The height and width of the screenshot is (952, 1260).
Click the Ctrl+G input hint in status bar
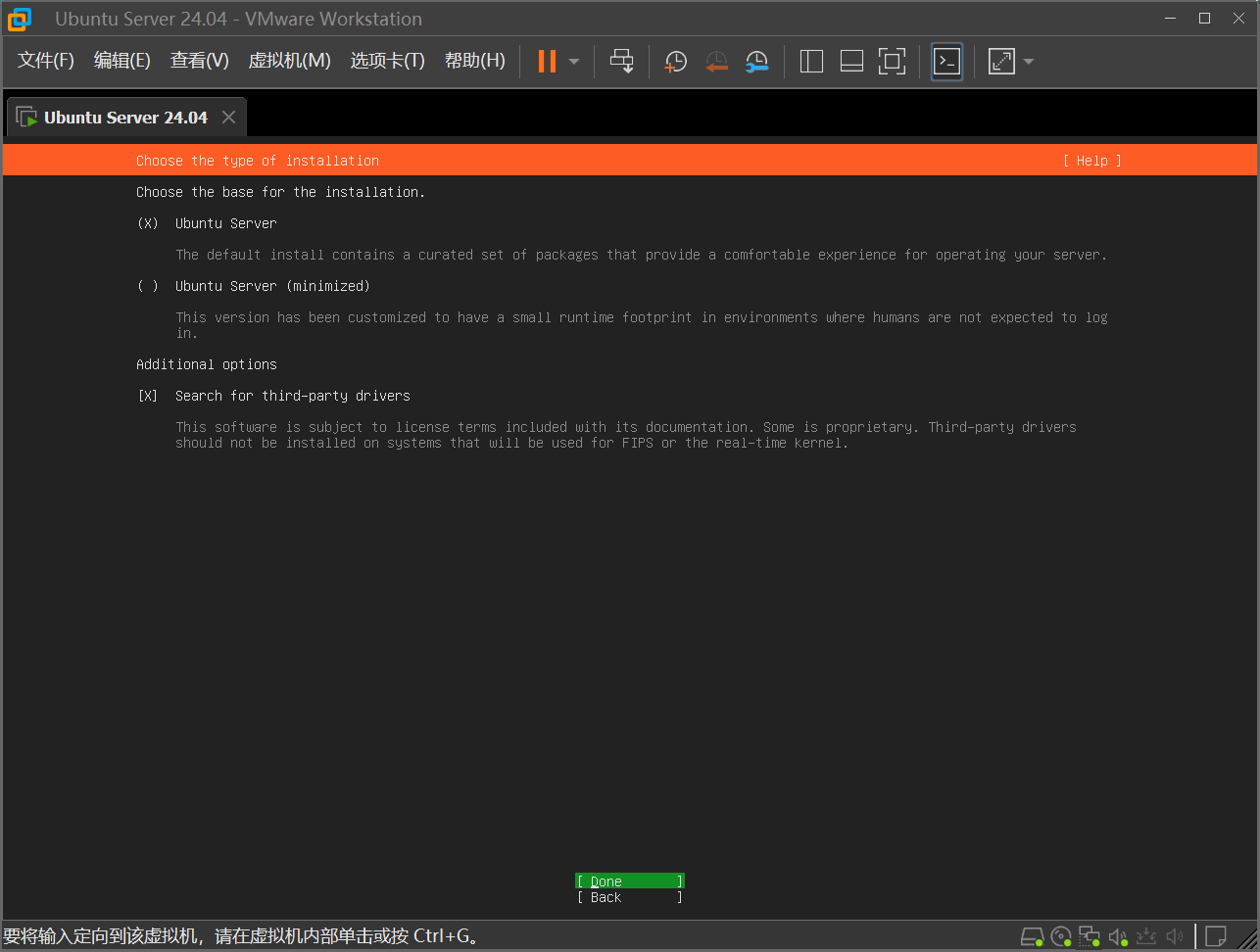(241, 936)
